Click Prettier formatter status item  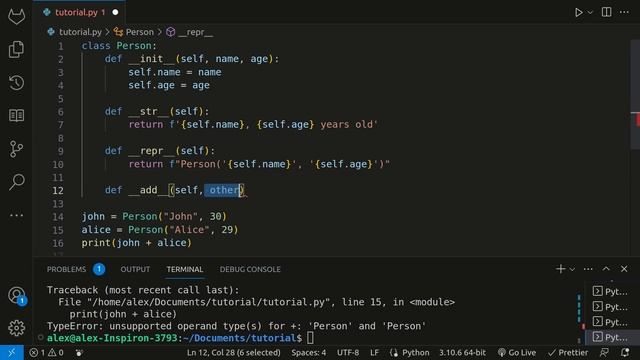568,352
